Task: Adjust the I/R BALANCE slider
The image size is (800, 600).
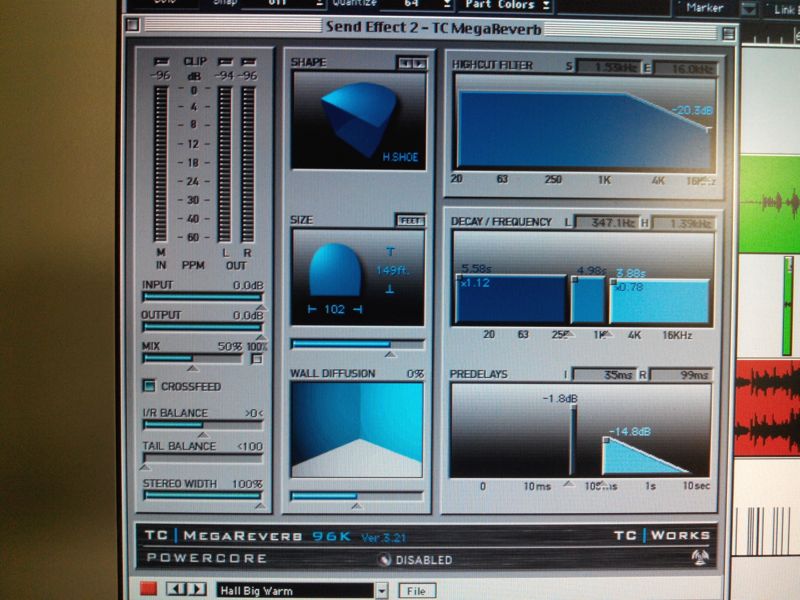Action: pos(203,424)
